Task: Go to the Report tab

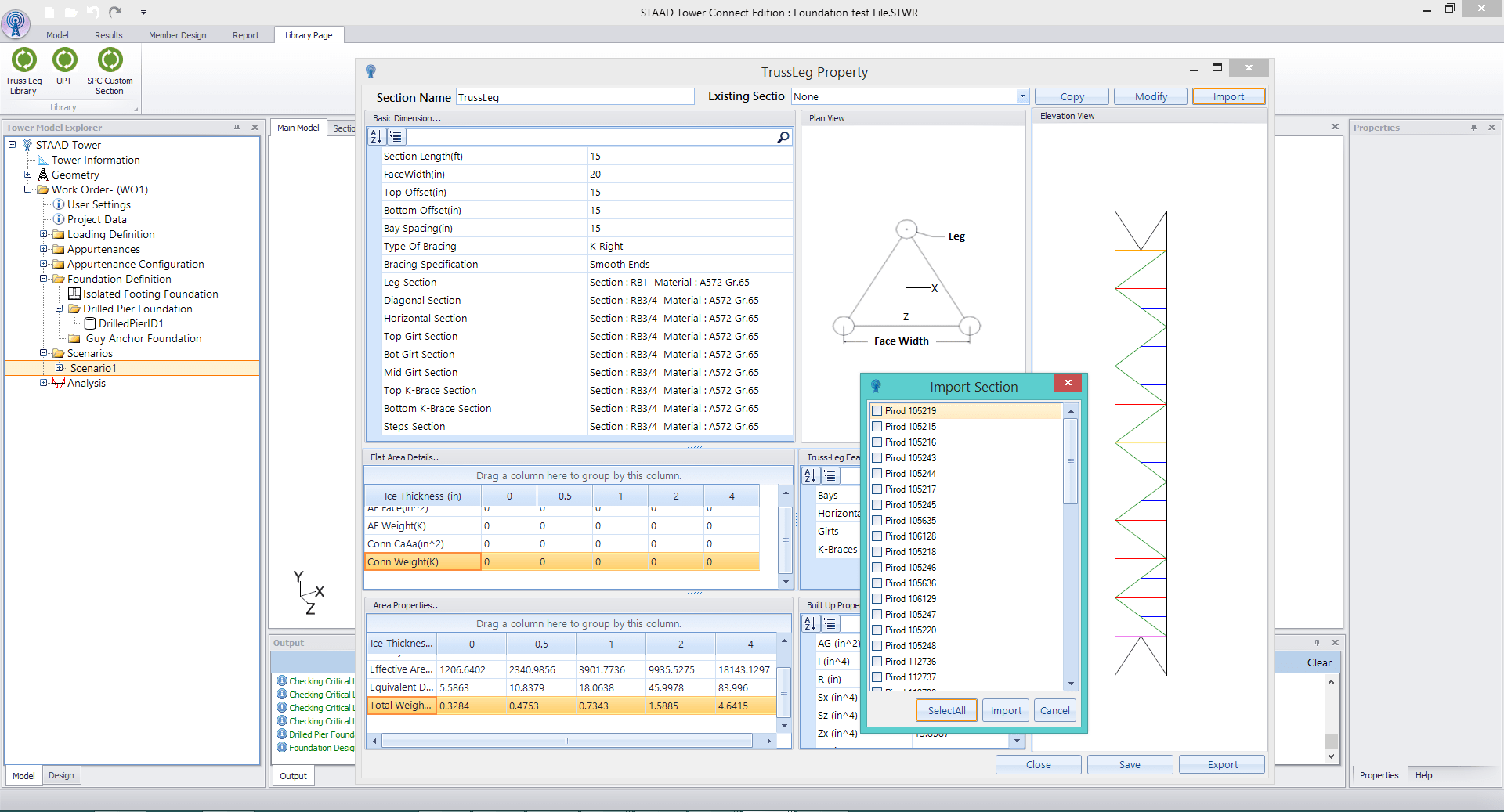Action: point(246,35)
